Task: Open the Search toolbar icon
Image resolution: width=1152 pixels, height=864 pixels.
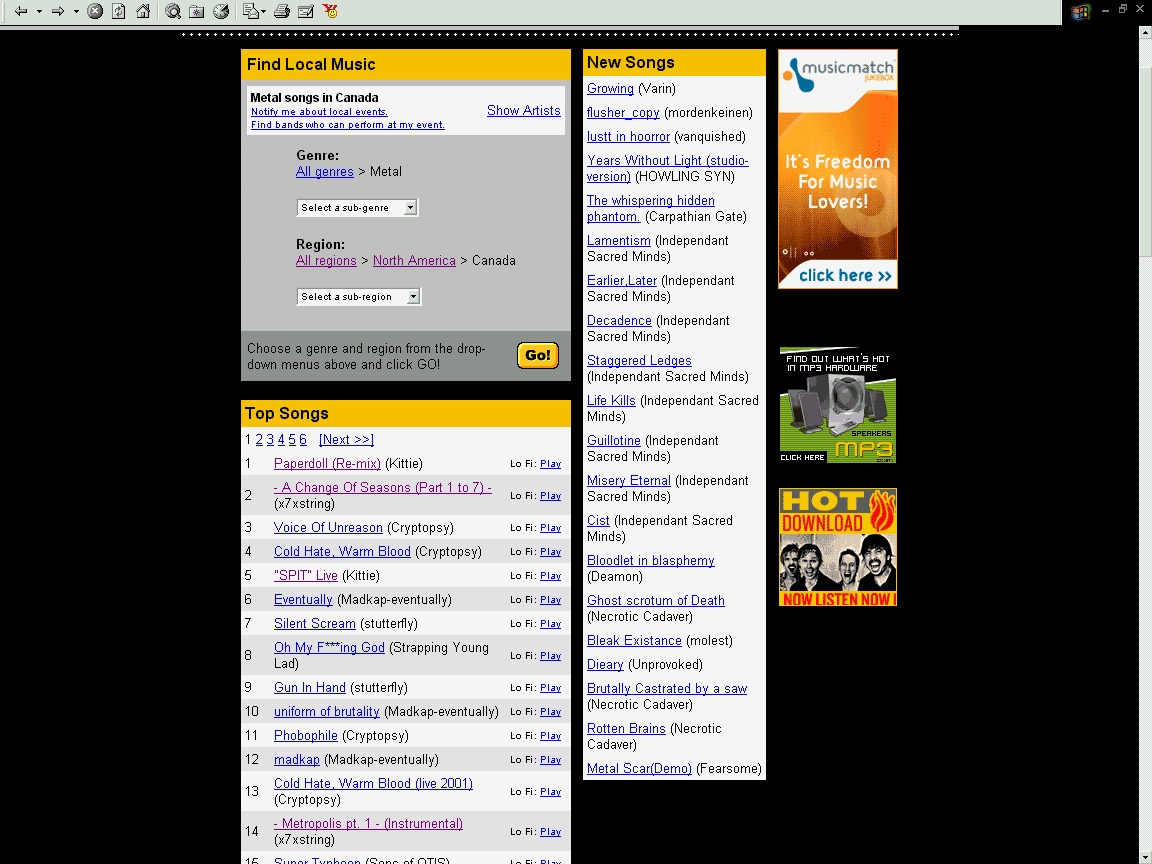Action: point(173,11)
